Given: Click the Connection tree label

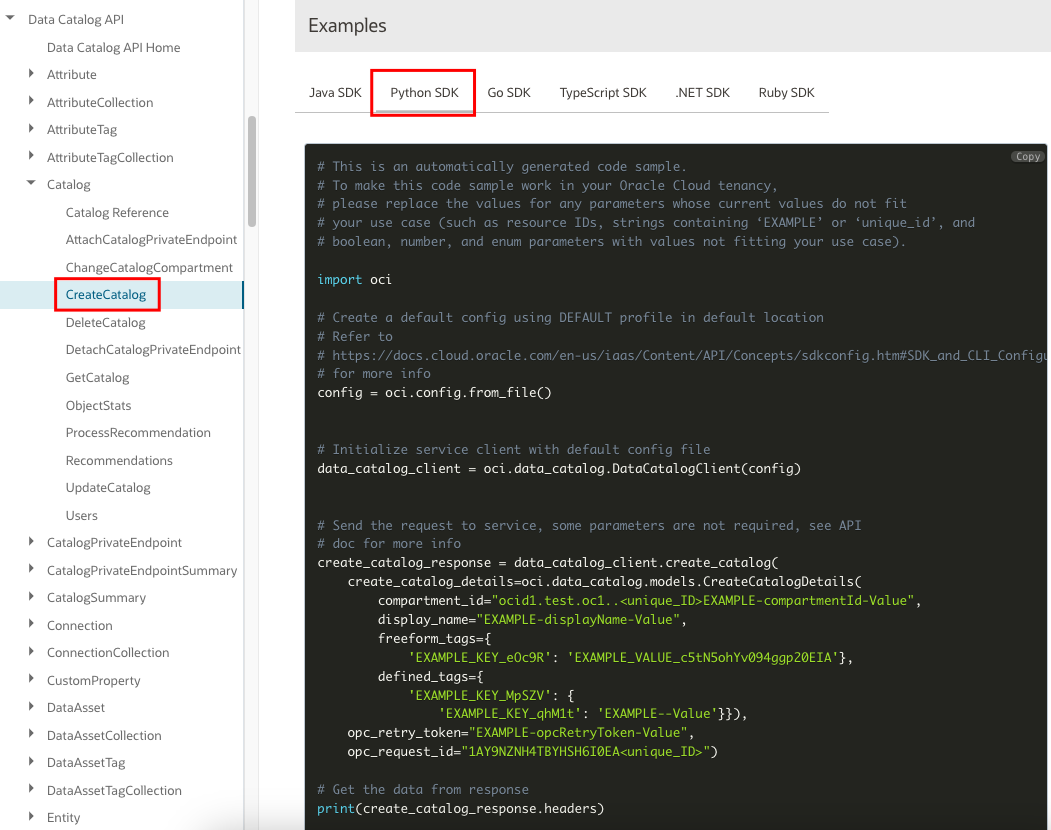Looking at the screenshot, I should point(80,626).
